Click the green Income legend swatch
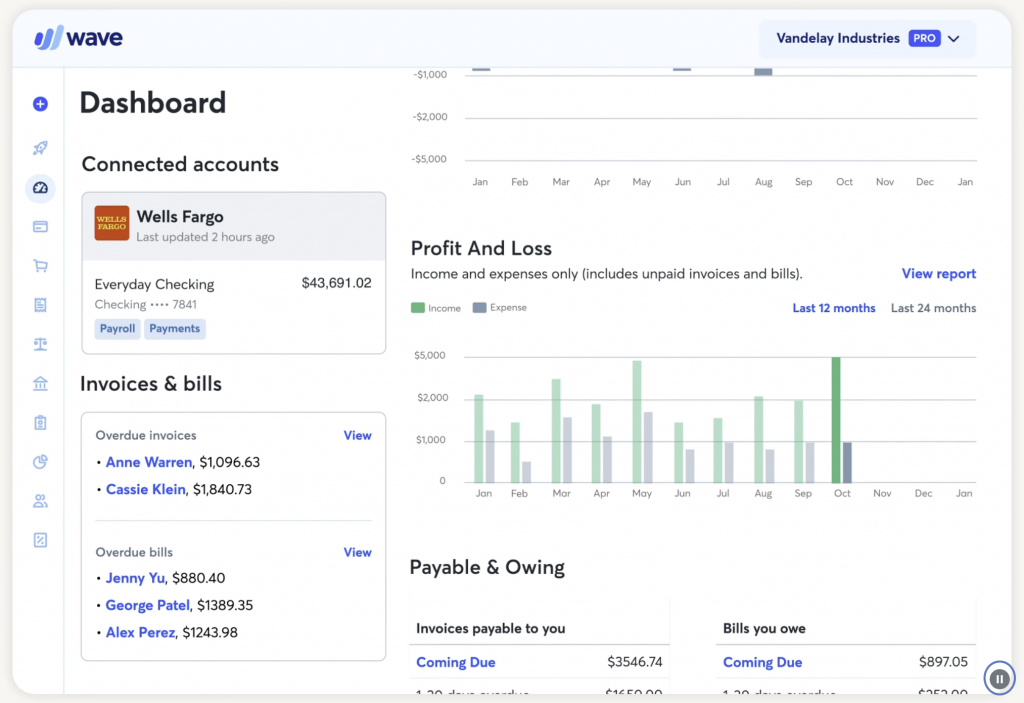The width and height of the screenshot is (1024, 703). click(x=417, y=308)
